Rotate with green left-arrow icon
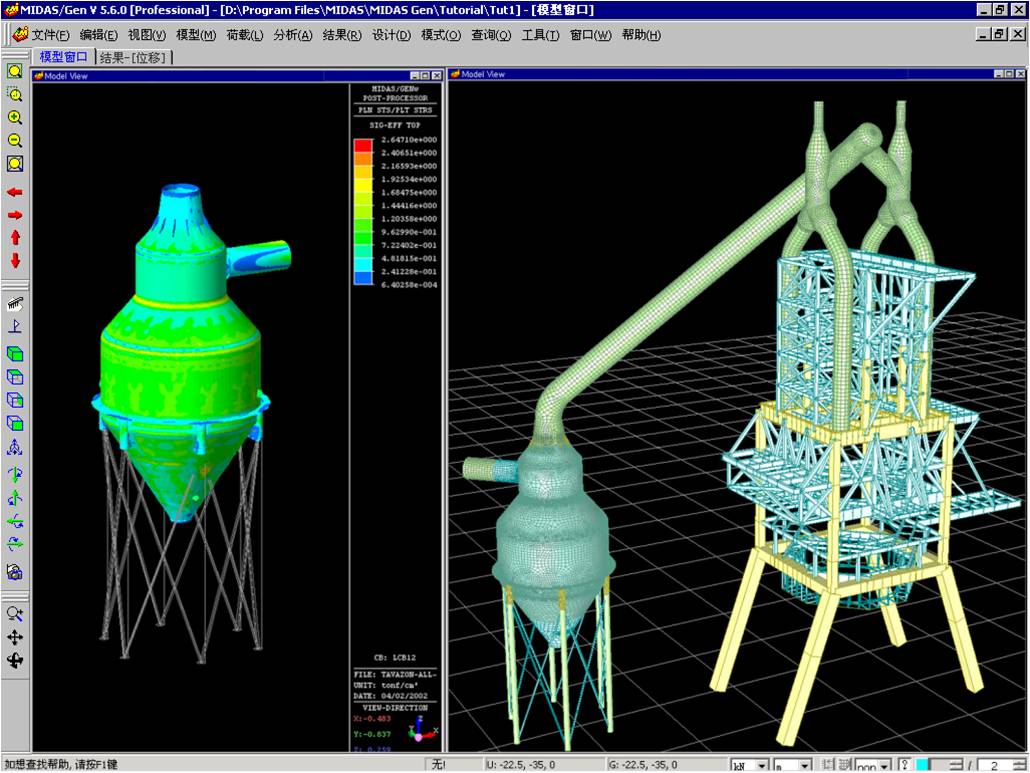 14,522
